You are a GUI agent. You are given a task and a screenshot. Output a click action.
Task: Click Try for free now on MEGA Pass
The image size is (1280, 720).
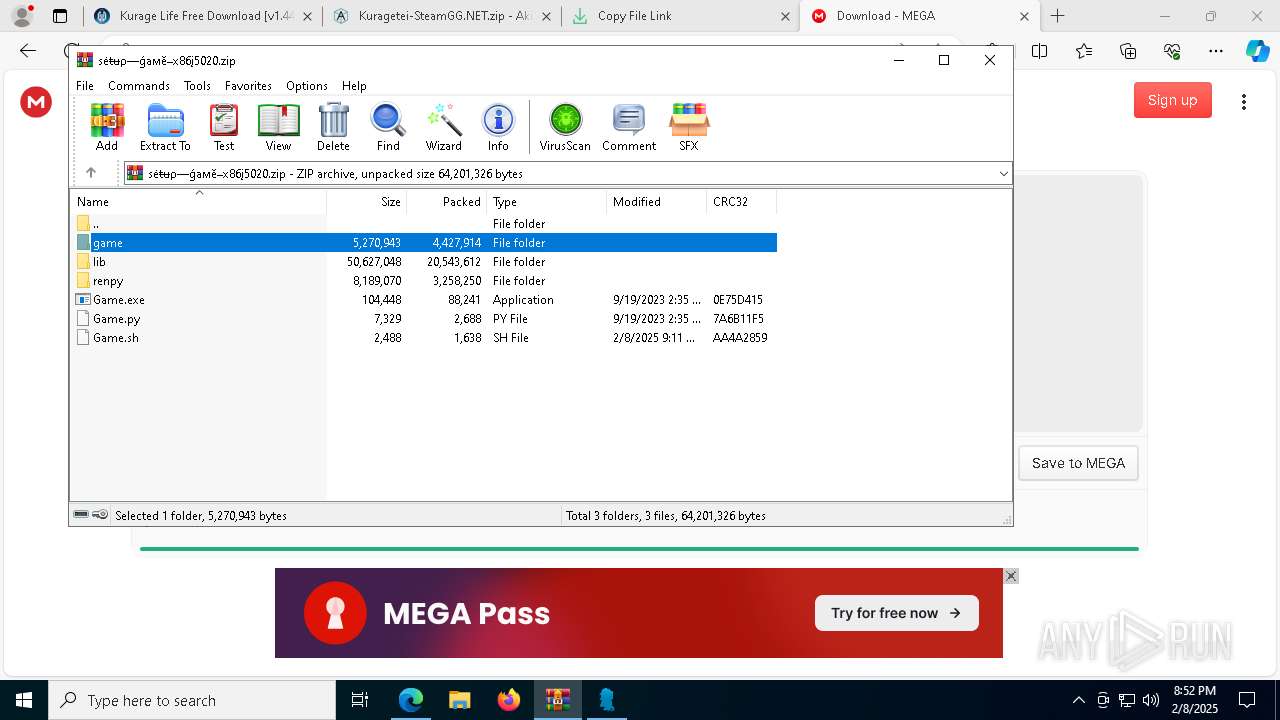(897, 613)
